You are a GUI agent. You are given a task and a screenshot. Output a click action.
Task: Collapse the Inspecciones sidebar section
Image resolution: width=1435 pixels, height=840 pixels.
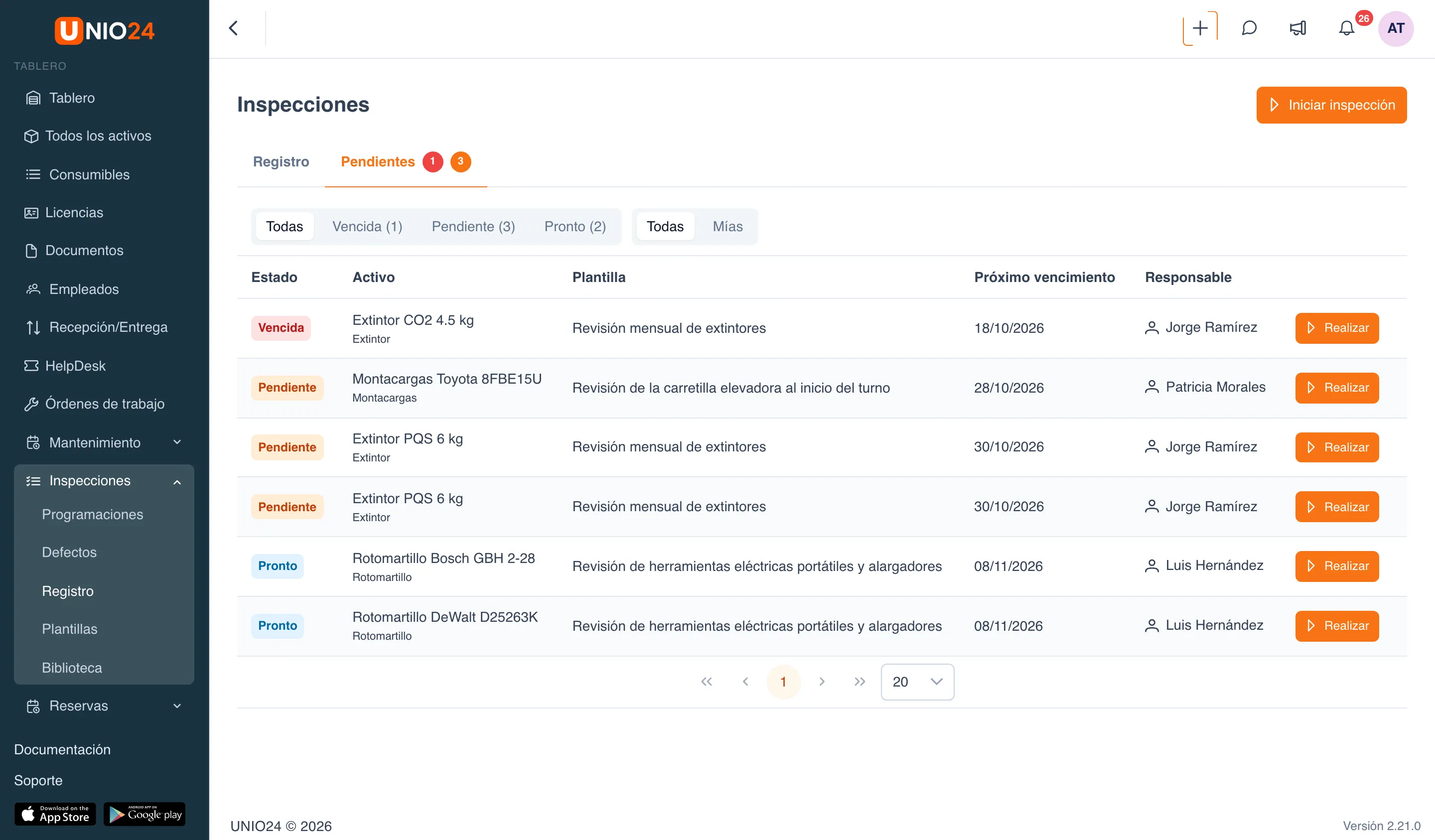coord(104,481)
